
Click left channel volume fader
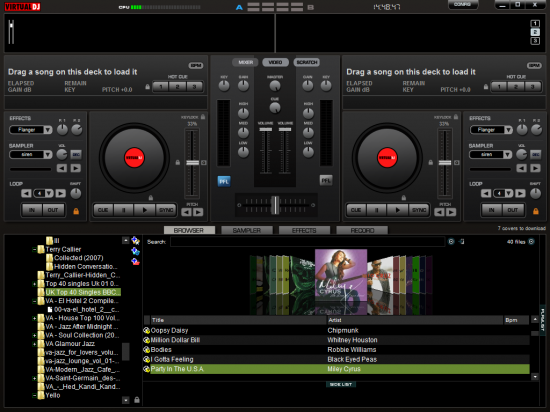[x=266, y=129]
